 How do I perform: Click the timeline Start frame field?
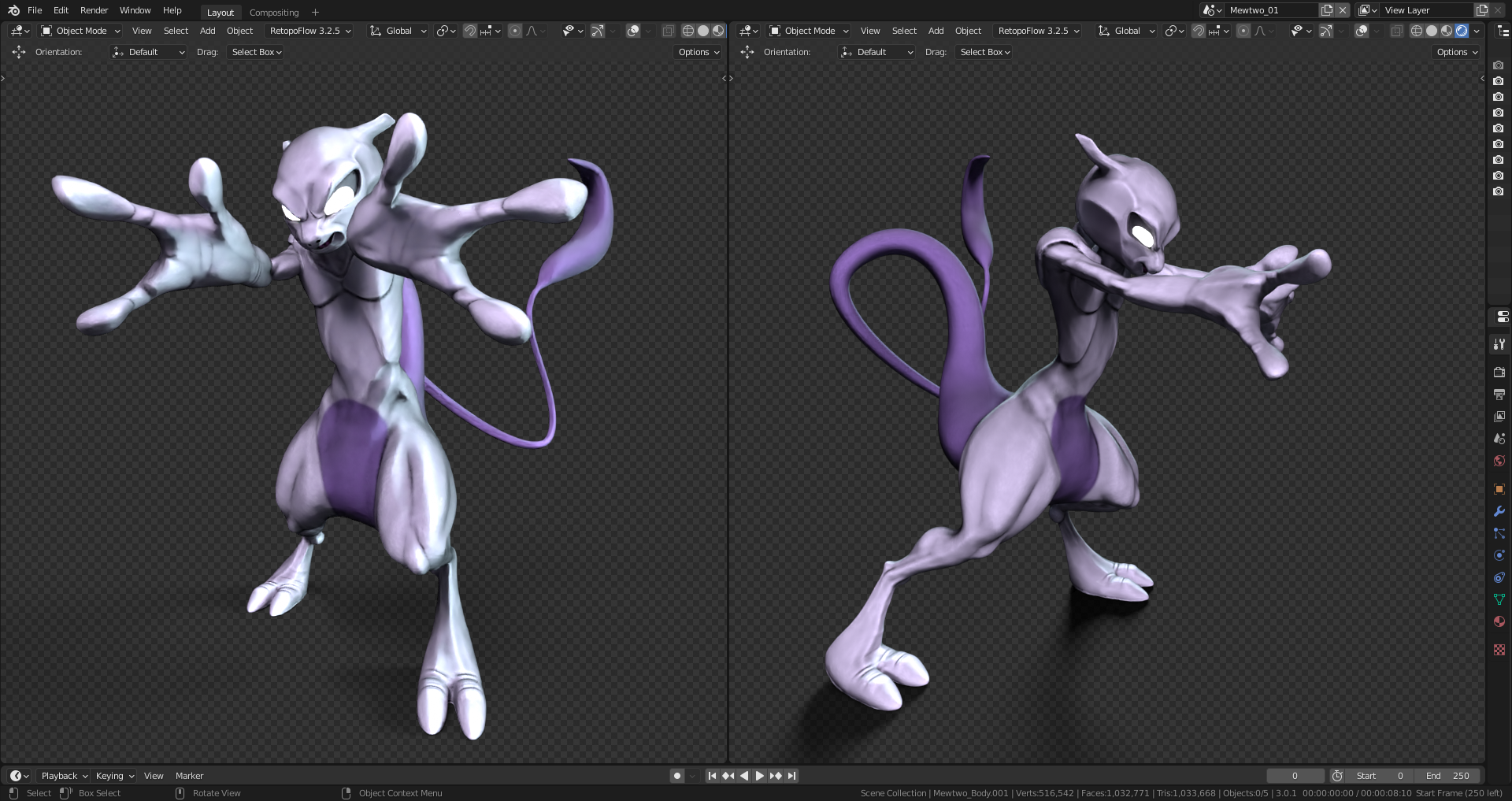(x=1380, y=776)
